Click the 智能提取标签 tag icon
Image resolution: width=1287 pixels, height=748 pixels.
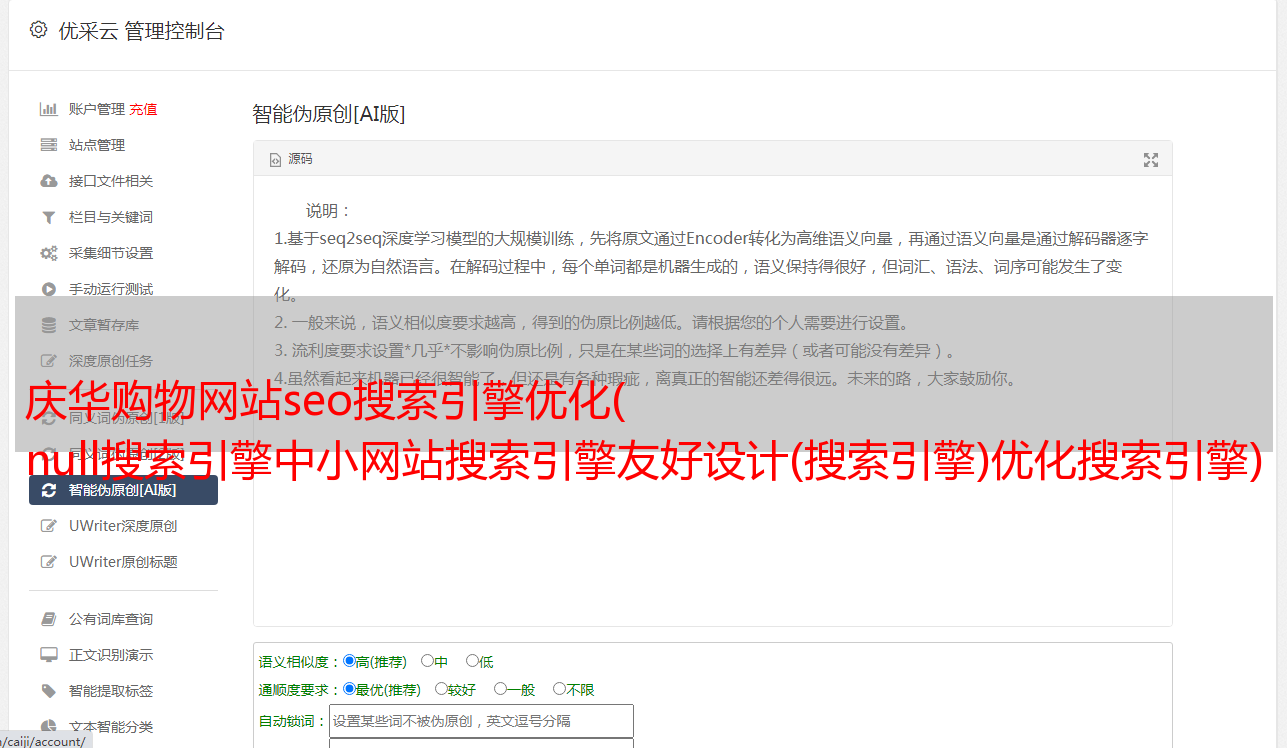pos(48,691)
